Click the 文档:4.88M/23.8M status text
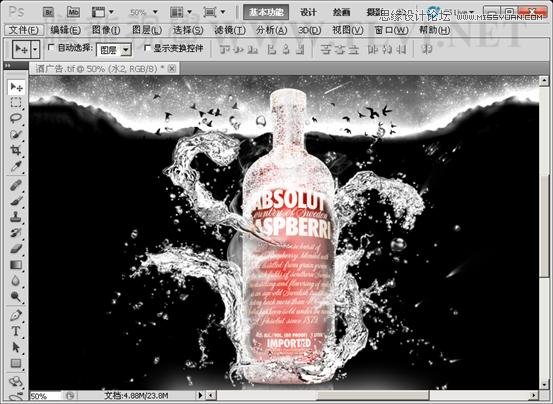This screenshot has height=404, width=553. click(136, 396)
